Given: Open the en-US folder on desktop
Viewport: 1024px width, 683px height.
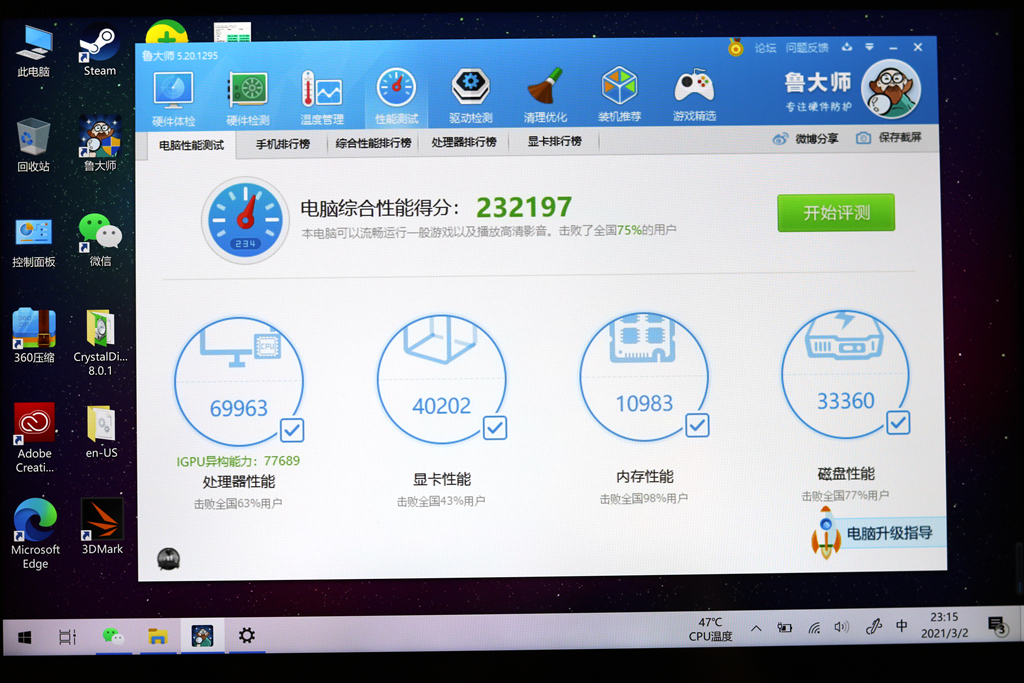Looking at the screenshot, I should point(101,432).
